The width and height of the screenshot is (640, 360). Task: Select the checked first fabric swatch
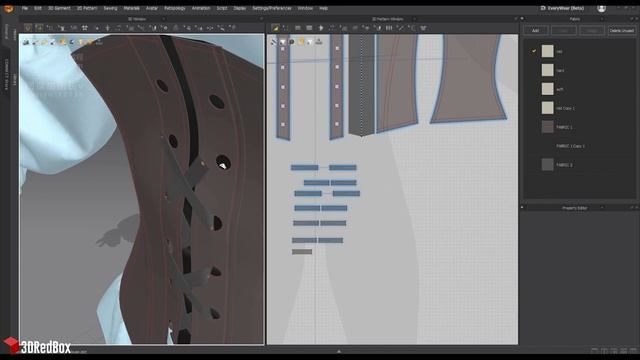click(x=547, y=51)
